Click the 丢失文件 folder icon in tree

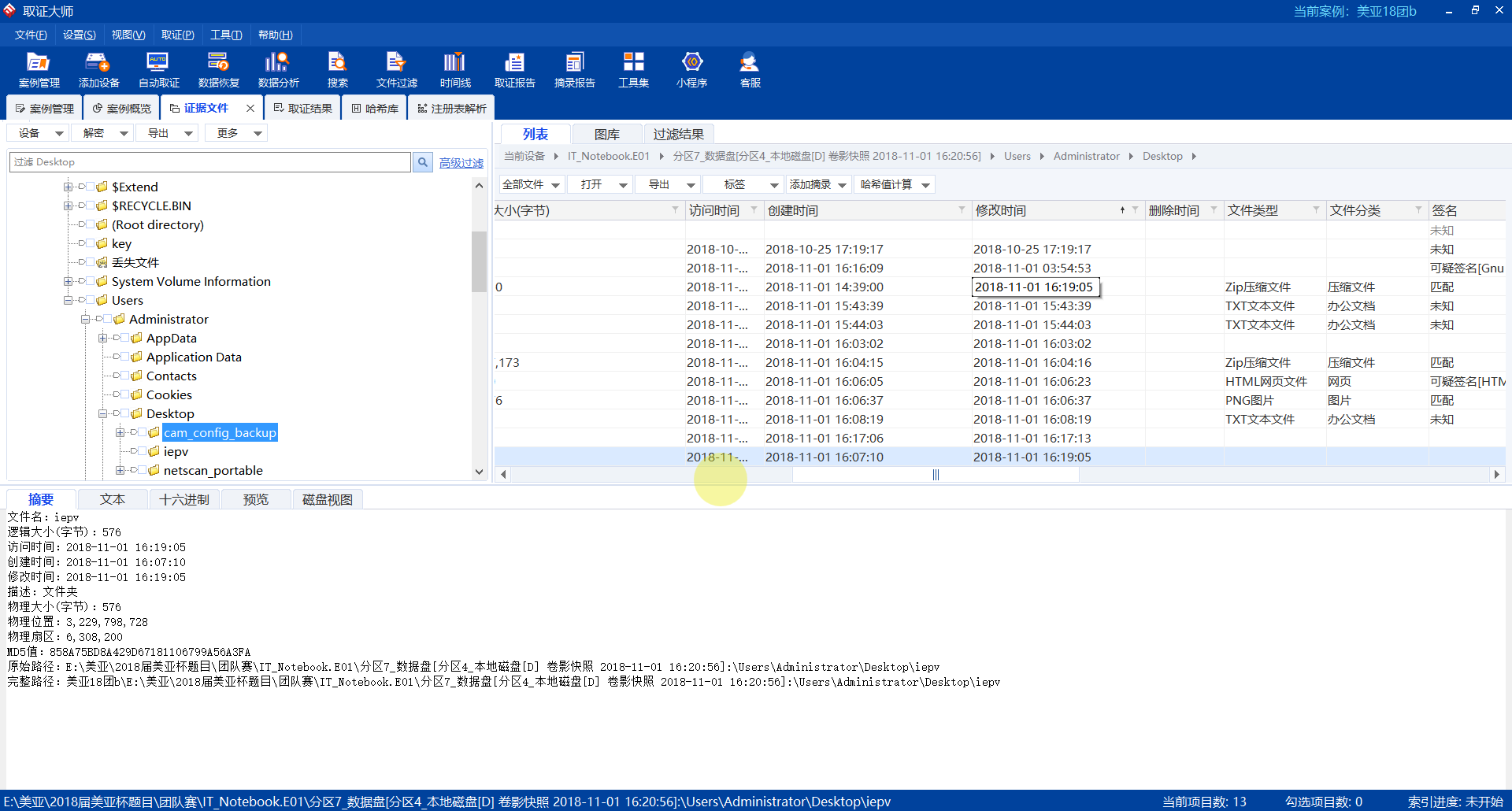tap(102, 262)
